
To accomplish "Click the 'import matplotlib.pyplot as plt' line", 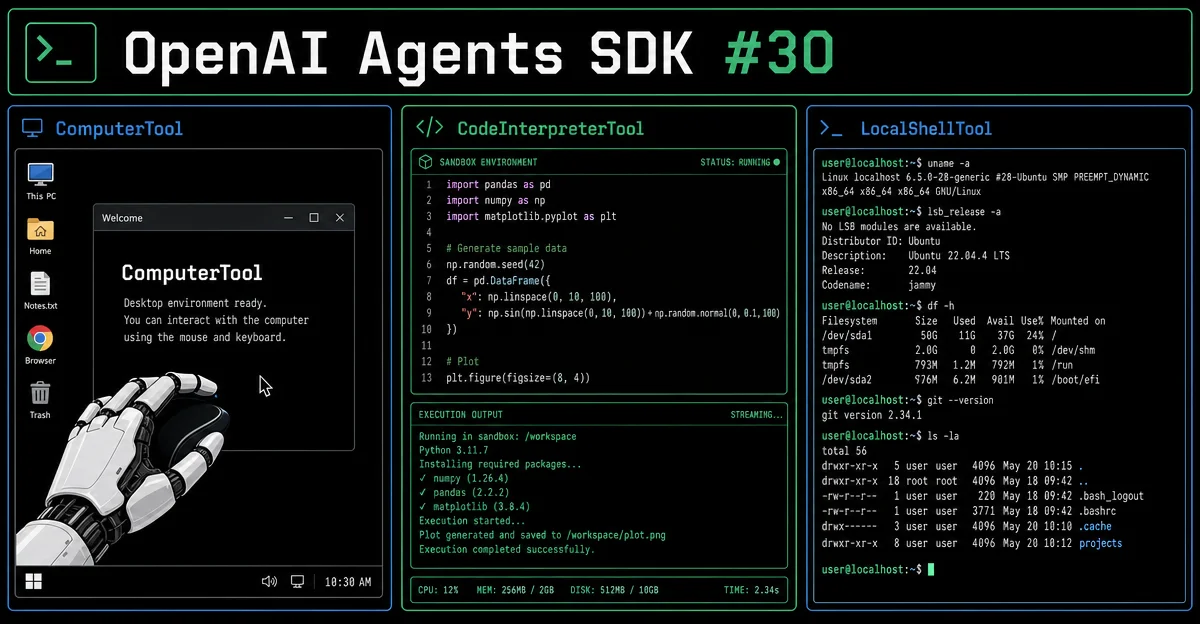I will [x=532, y=216].
